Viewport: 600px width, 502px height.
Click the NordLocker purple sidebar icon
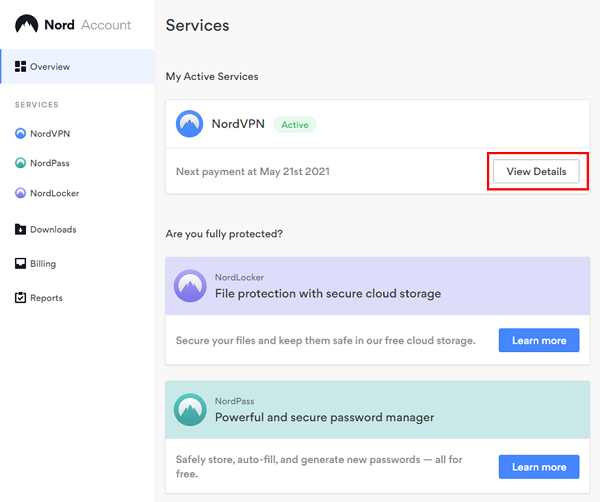tap(20, 193)
